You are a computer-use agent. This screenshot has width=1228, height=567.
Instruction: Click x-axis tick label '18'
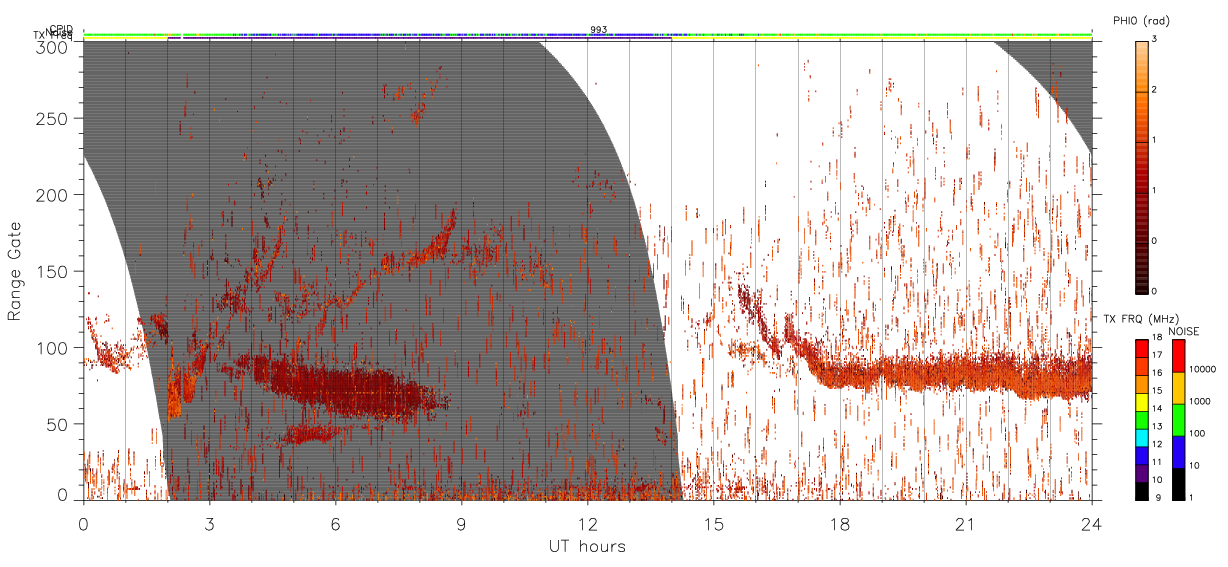pyautogui.click(x=840, y=524)
